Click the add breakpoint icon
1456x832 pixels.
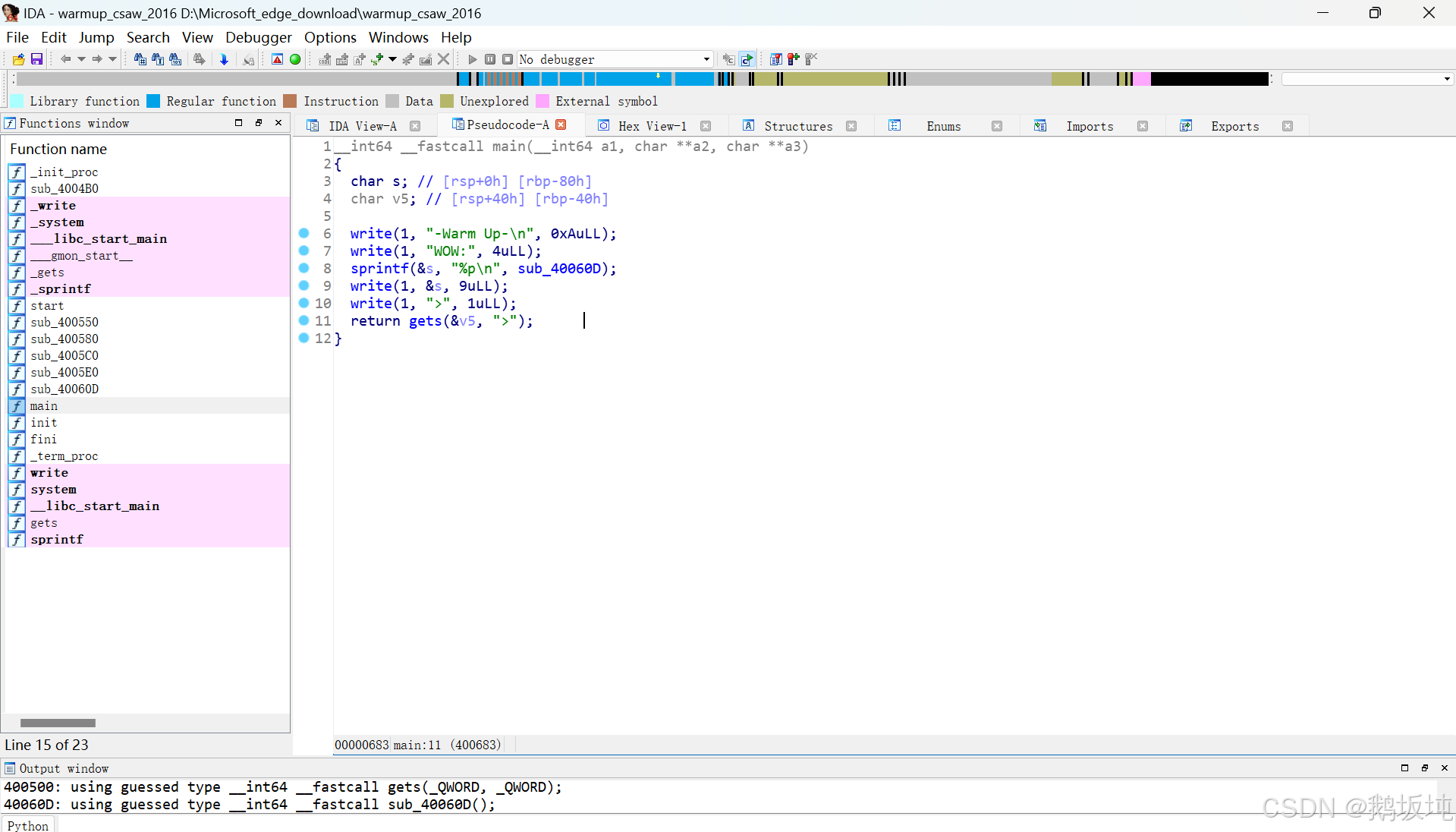pyautogui.click(x=794, y=59)
